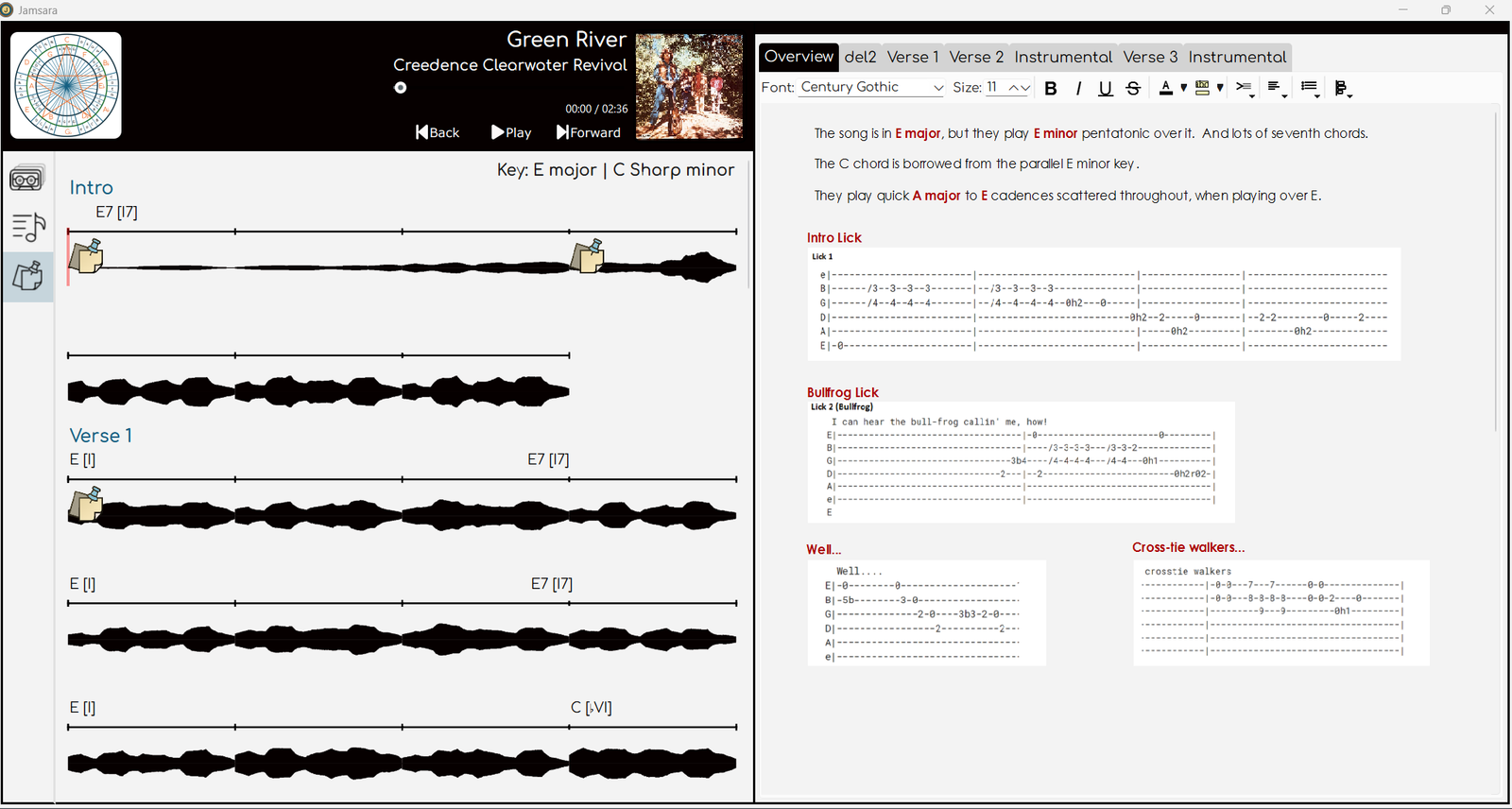
Task: Click the 'E7 [I7]' chord label in Intro
Action: pyautogui.click(x=116, y=212)
